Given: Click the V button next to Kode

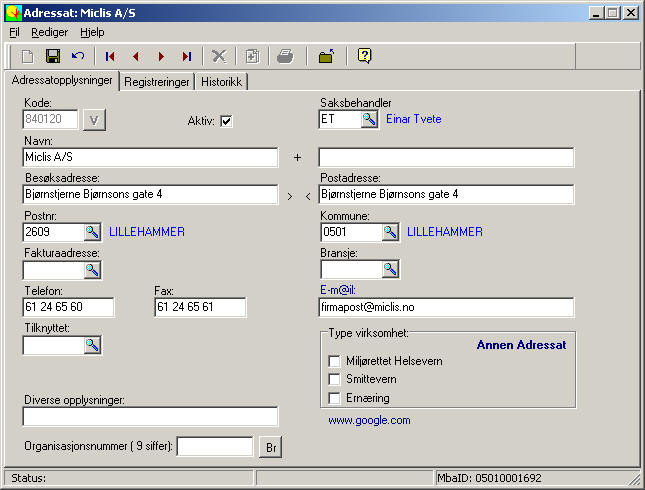Looking at the screenshot, I should click(x=94, y=120).
